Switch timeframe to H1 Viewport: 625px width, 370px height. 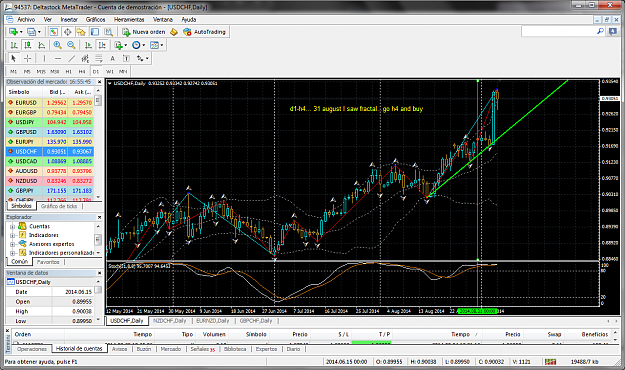pos(69,71)
